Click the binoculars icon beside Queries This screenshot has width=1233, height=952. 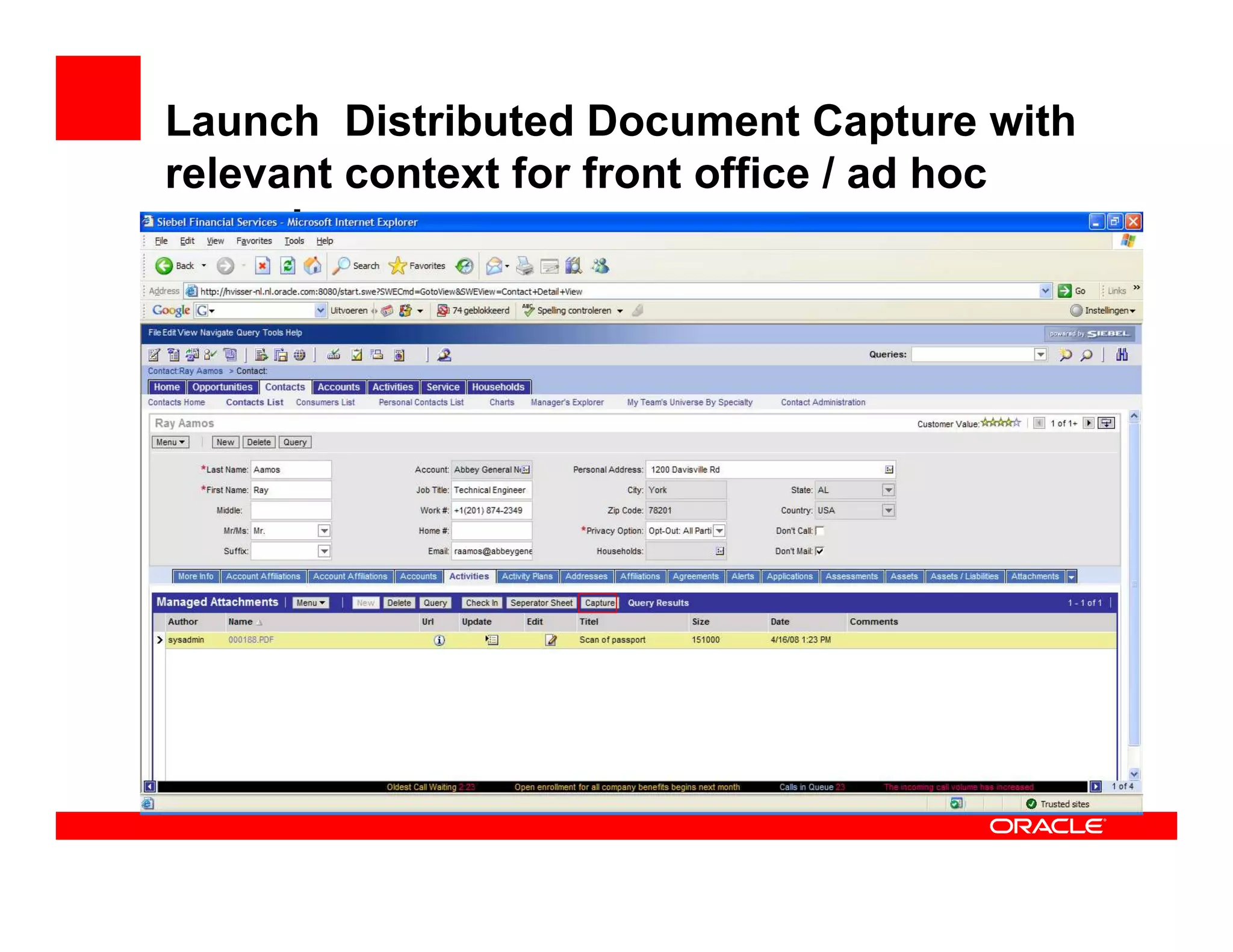pyautogui.click(x=1122, y=354)
